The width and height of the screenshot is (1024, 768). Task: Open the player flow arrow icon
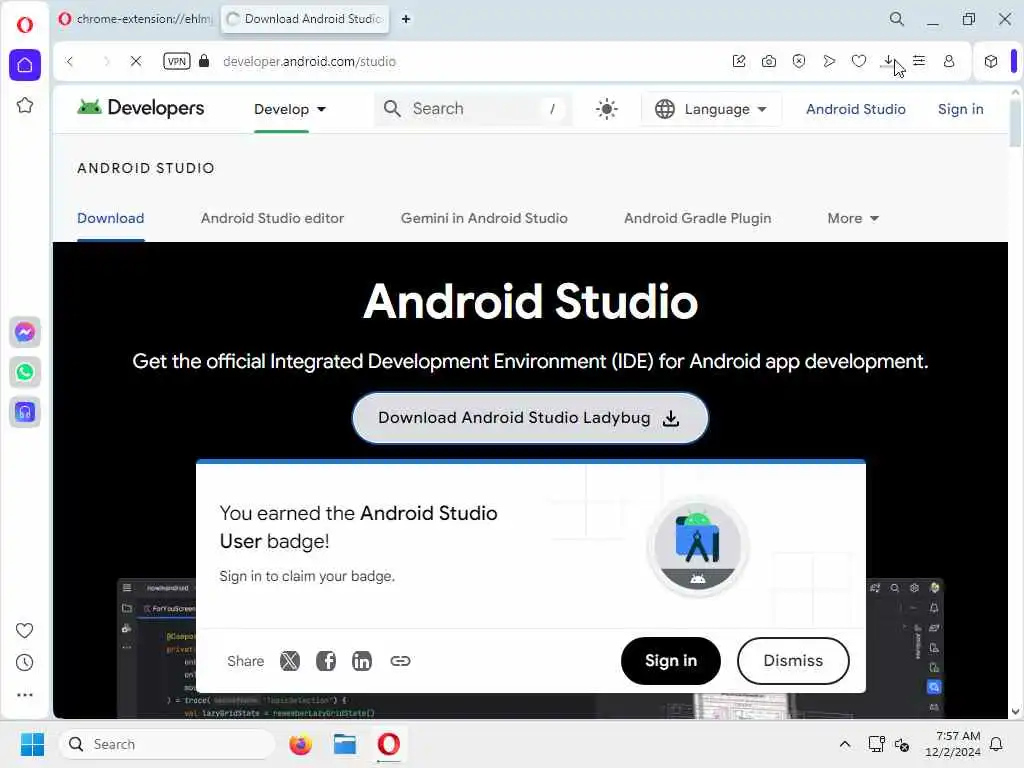click(x=829, y=61)
